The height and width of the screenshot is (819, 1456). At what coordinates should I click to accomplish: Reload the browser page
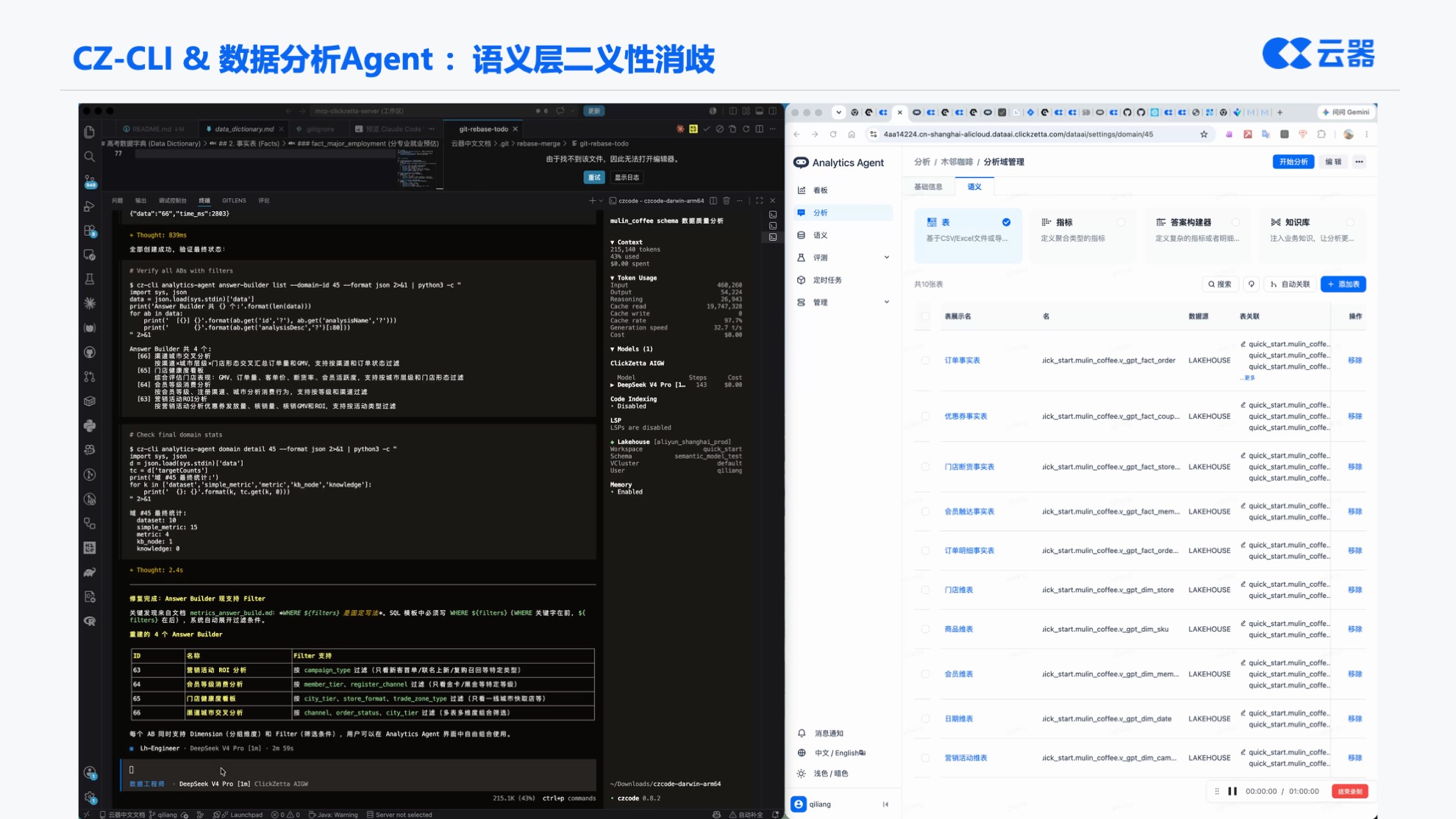coord(833,134)
